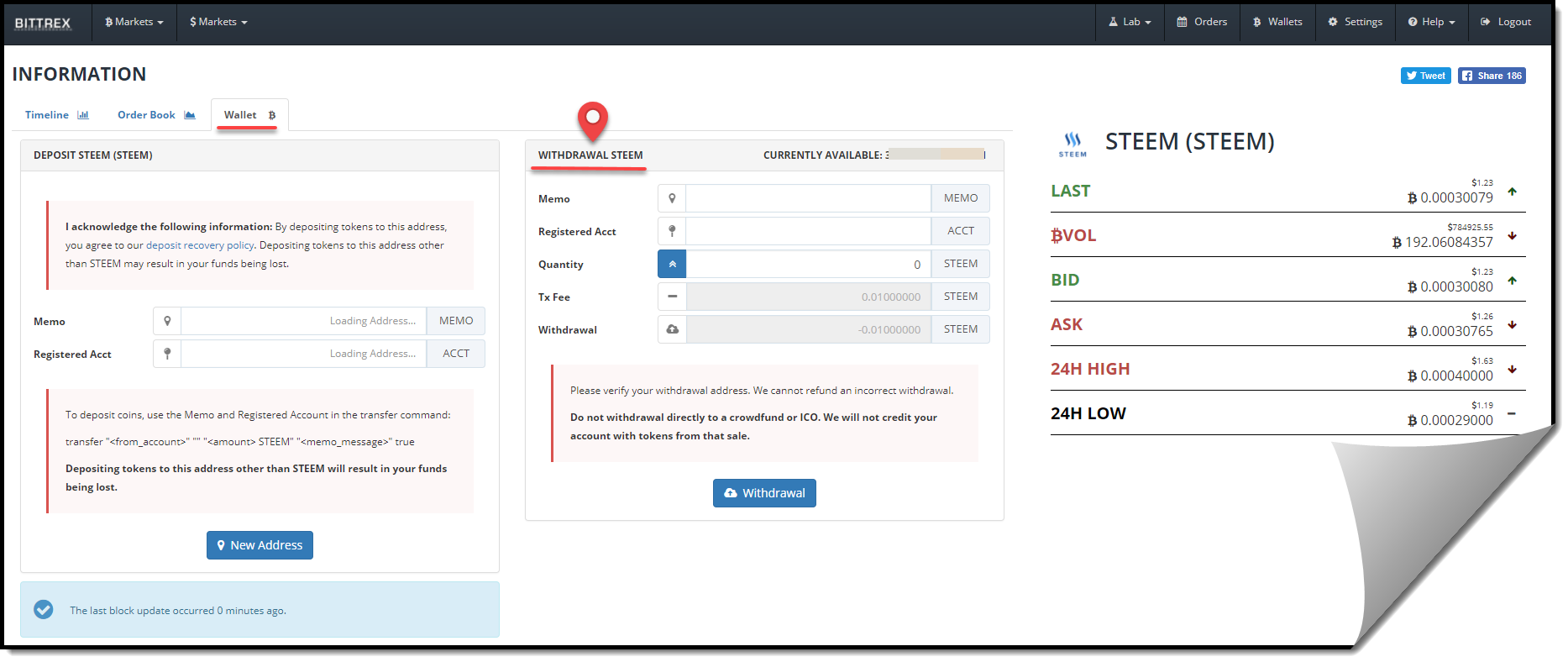Click LAST price value 0.00030079

1450,198
